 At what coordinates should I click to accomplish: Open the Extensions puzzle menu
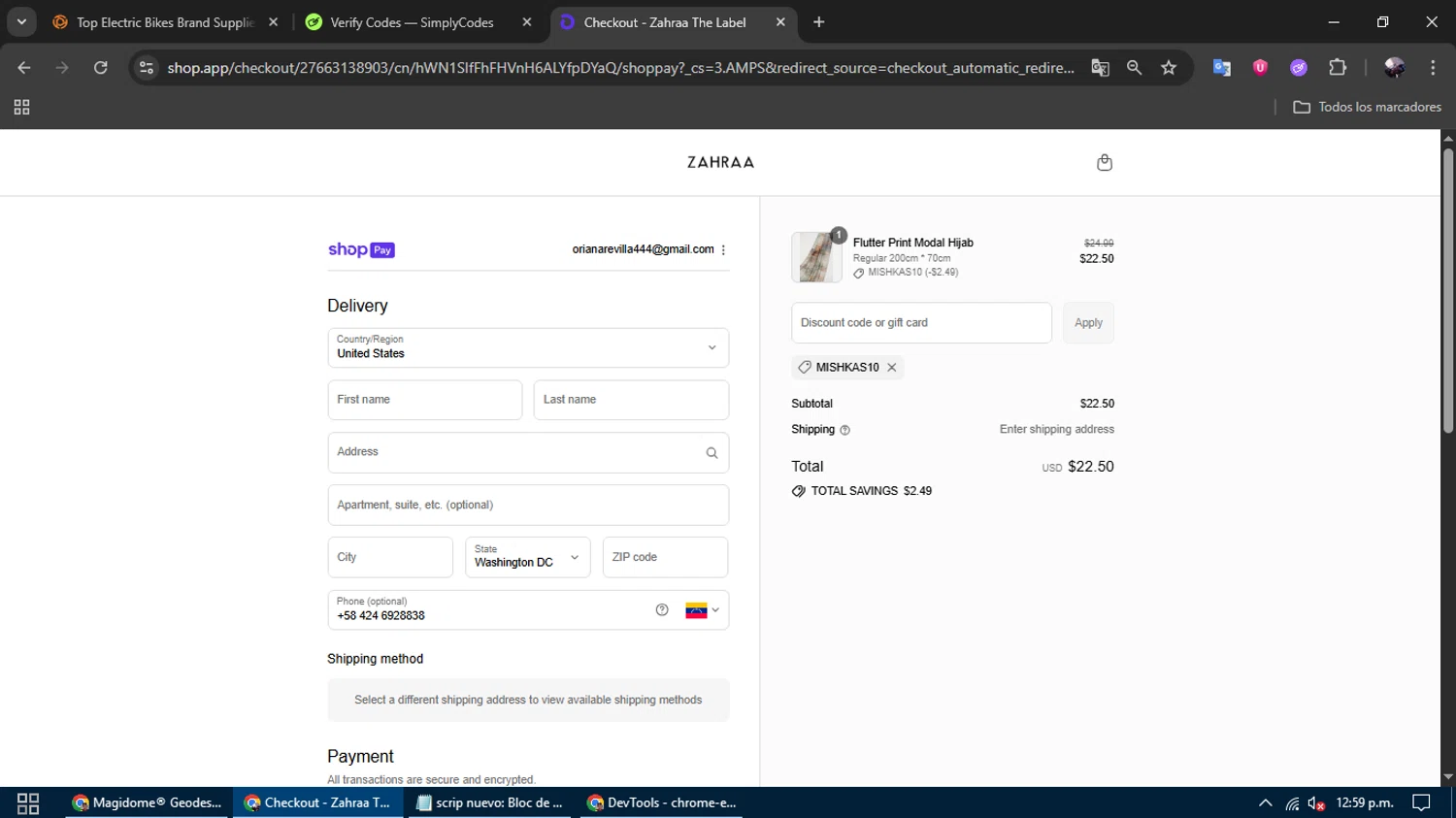(x=1338, y=68)
